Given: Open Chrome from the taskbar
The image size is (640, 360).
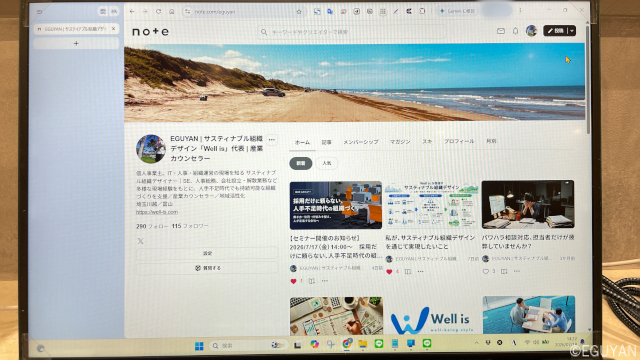Looking at the screenshot, I should (347, 344).
